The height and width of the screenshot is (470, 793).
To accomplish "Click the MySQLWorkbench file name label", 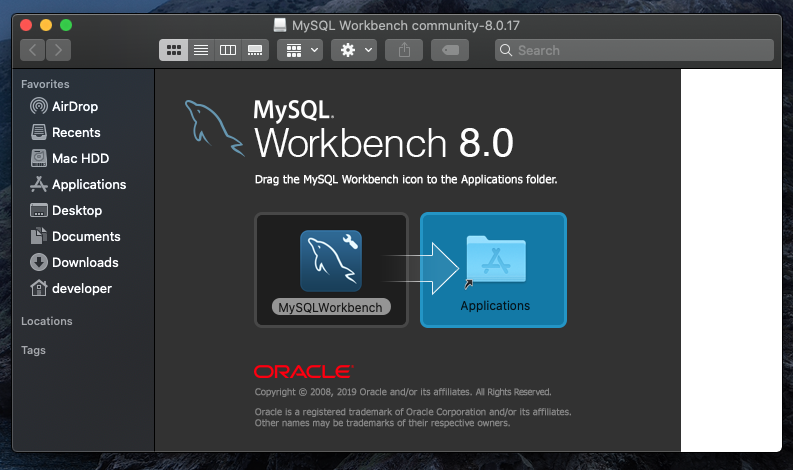I will point(331,307).
